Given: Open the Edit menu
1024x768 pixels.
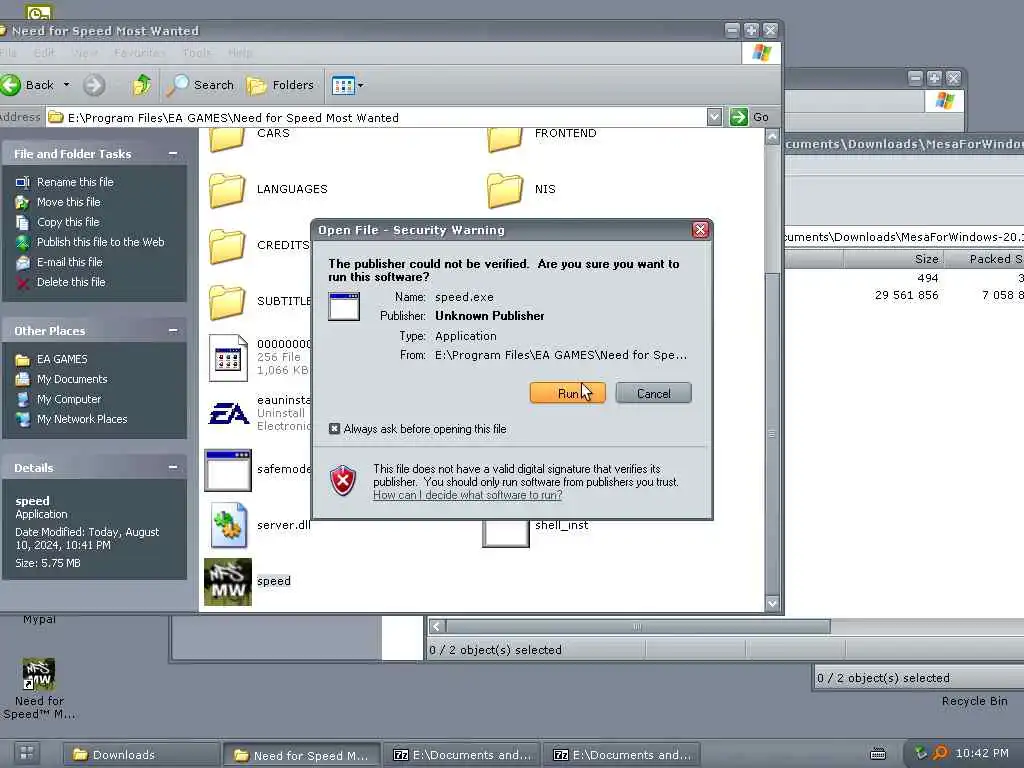Looking at the screenshot, I should click(x=44, y=53).
